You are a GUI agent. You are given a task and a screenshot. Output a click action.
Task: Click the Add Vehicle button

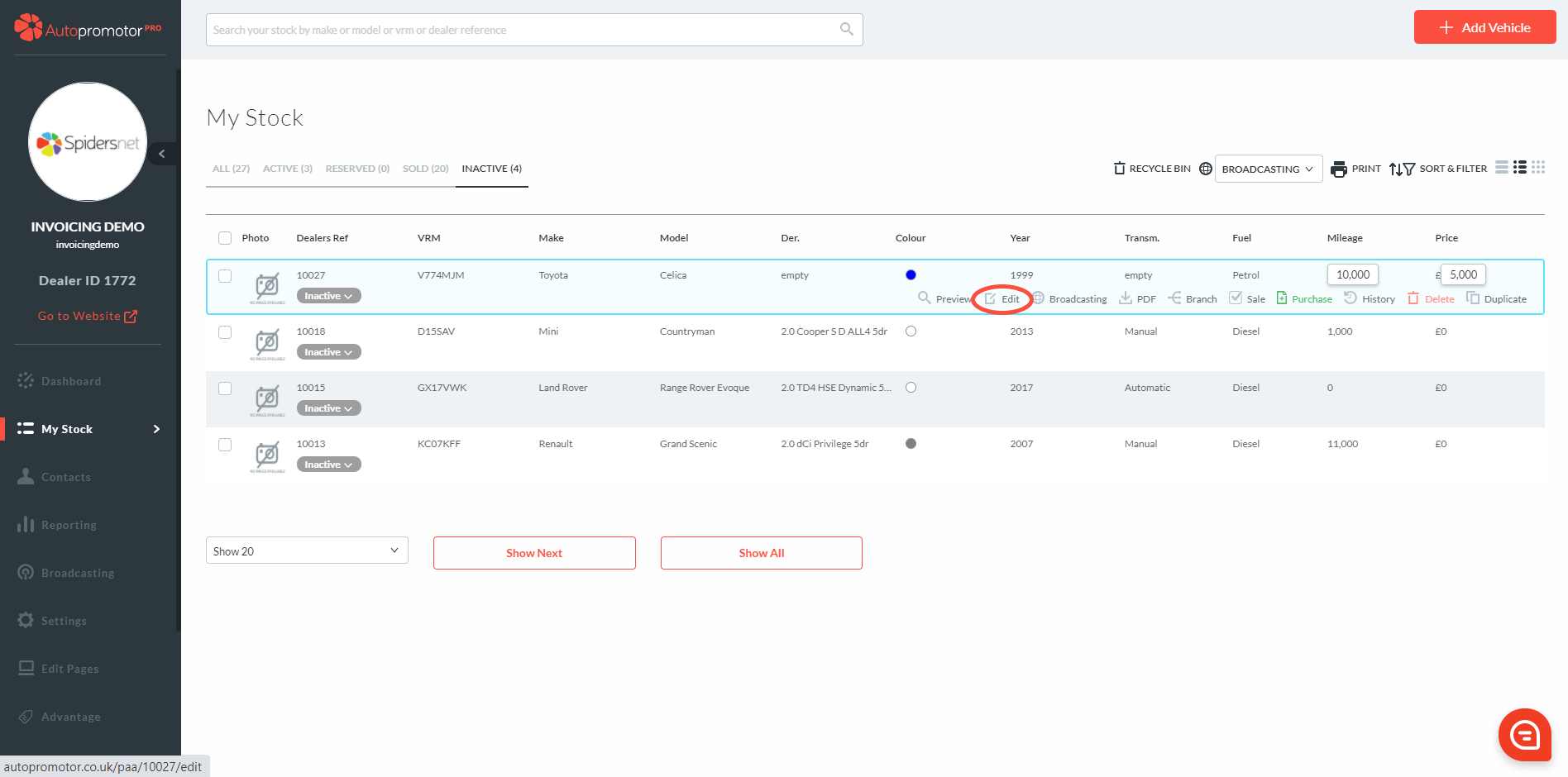(1484, 27)
